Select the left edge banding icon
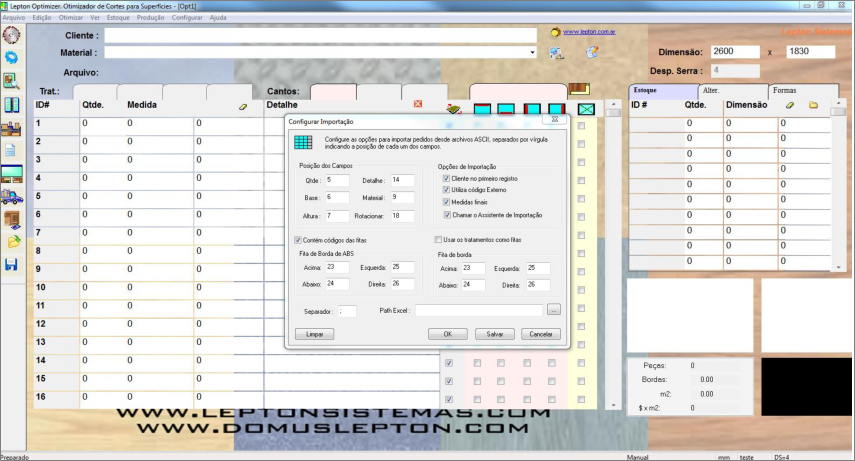 (x=532, y=109)
